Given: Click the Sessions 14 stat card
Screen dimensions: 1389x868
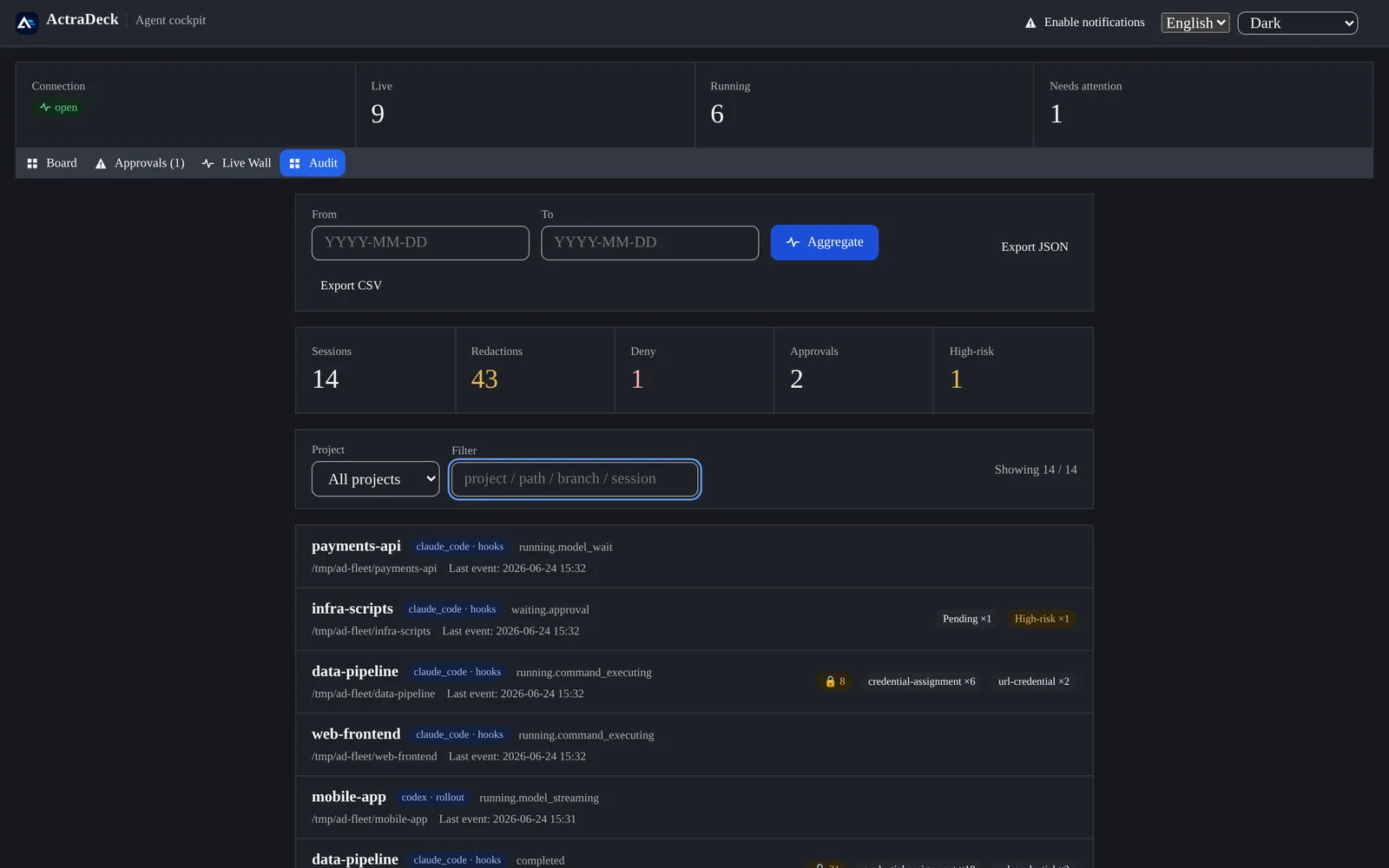Looking at the screenshot, I should tap(376, 371).
